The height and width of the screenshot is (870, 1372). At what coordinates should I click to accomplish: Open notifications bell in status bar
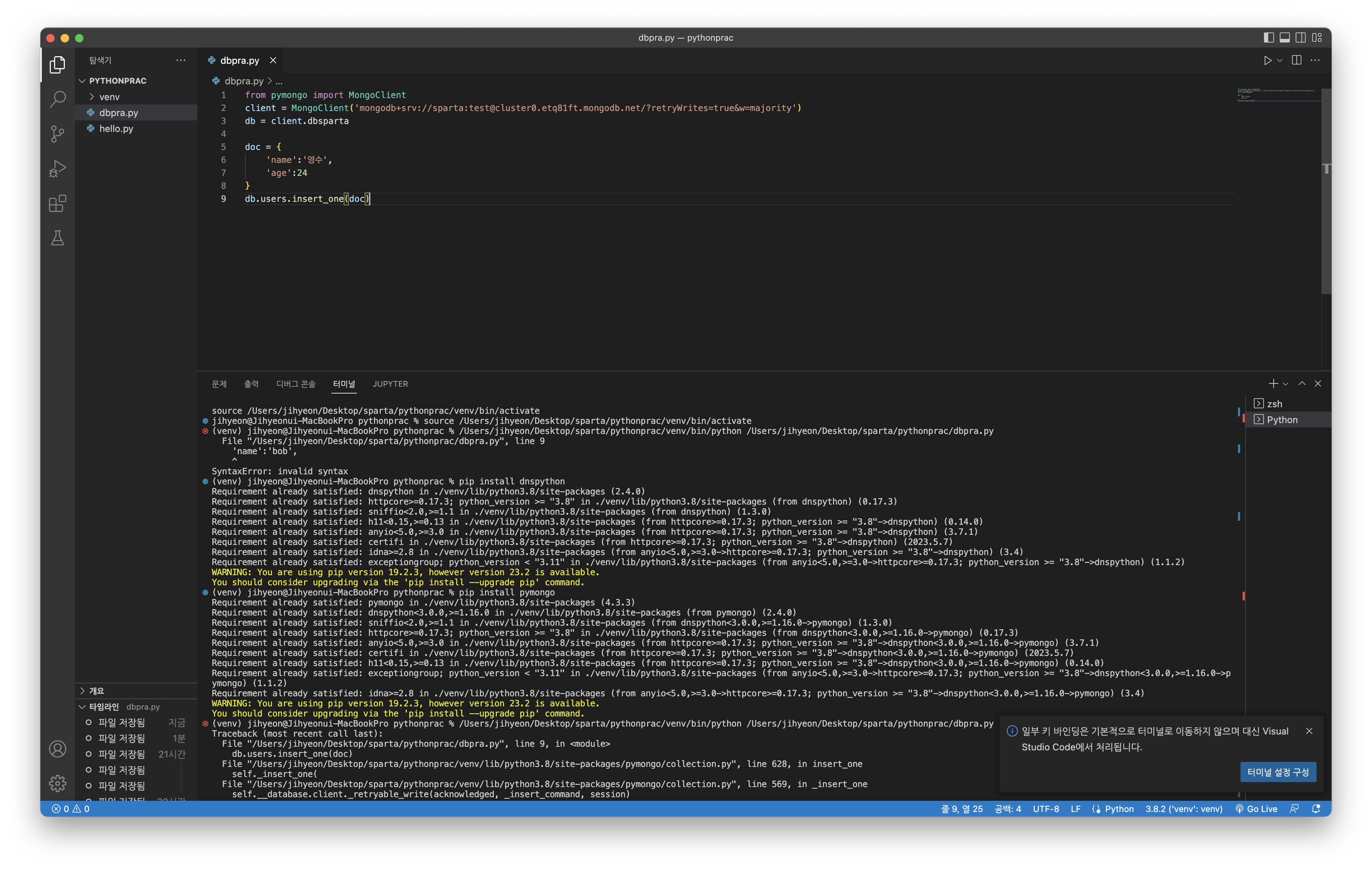click(1316, 809)
